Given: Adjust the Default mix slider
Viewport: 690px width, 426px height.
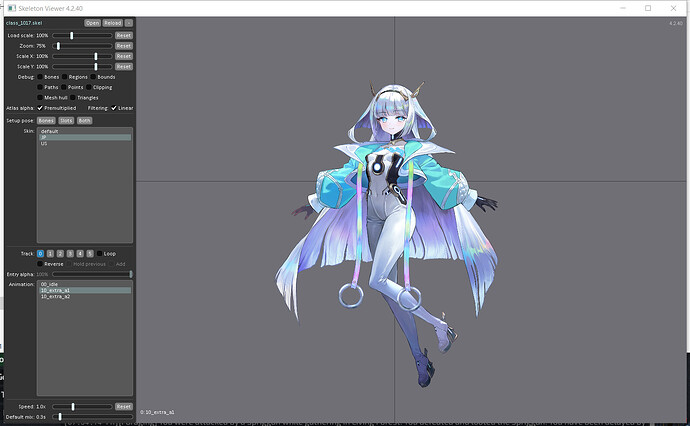Looking at the screenshot, I should pos(92,417).
